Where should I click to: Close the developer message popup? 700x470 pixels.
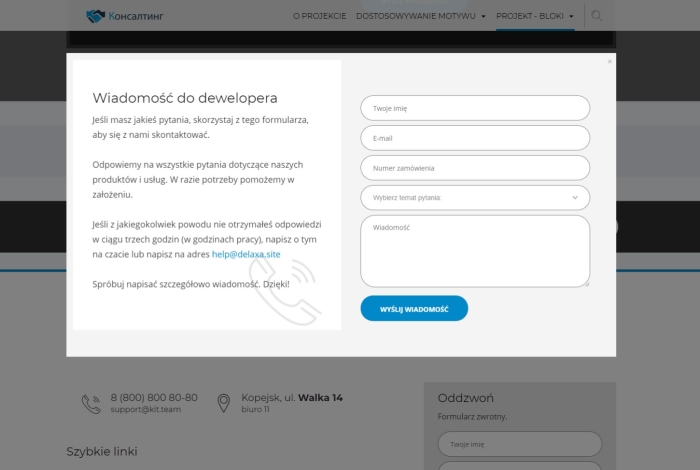pyautogui.click(x=609, y=62)
